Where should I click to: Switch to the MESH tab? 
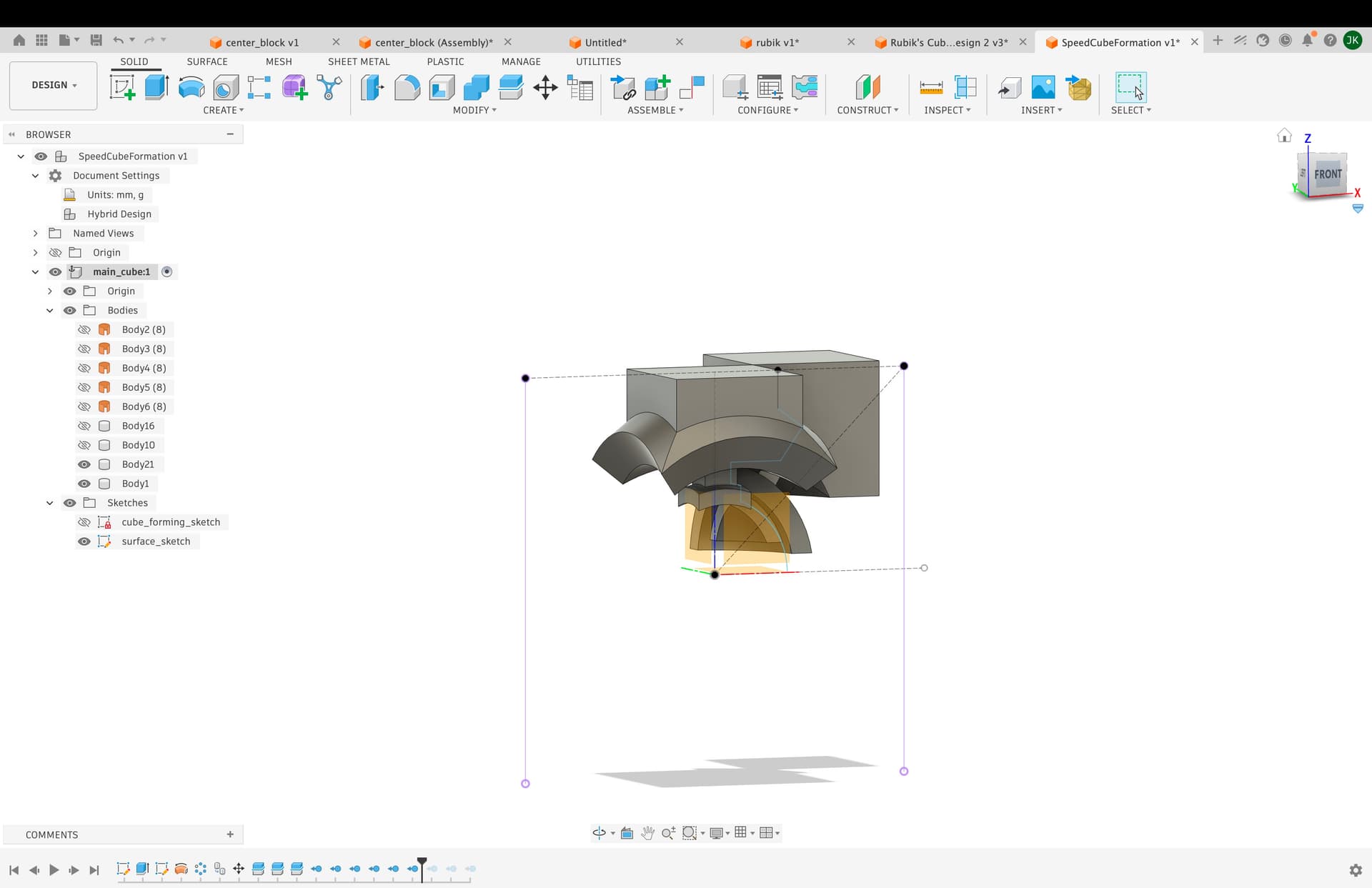[279, 61]
